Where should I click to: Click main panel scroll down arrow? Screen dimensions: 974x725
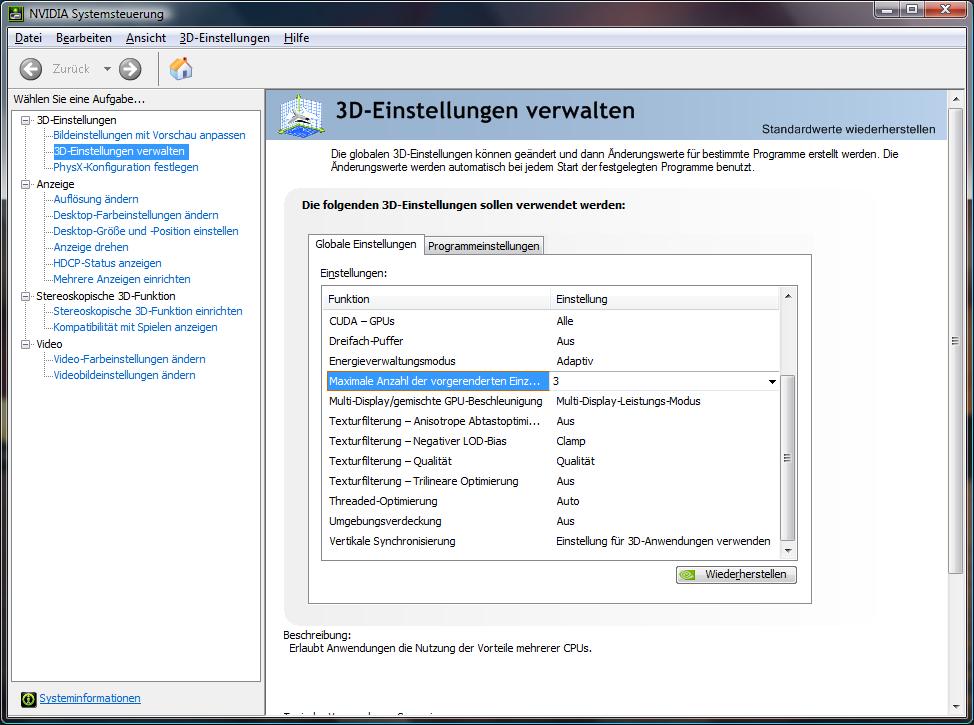click(955, 707)
